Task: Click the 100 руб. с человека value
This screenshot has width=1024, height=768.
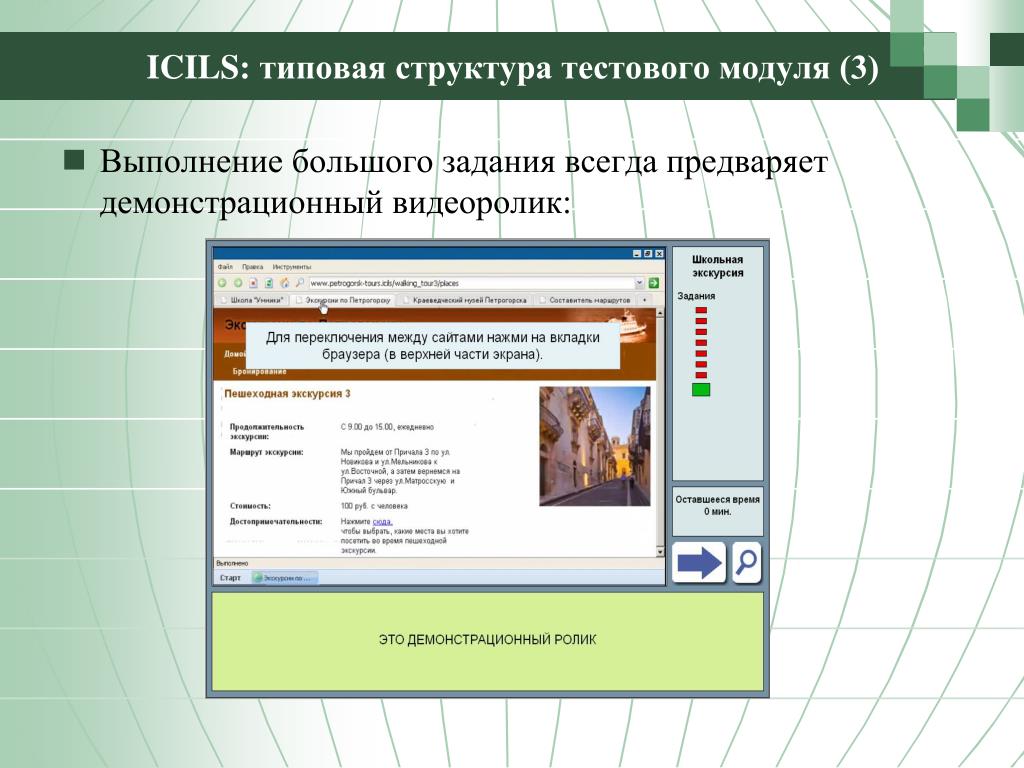Action: coord(374,506)
